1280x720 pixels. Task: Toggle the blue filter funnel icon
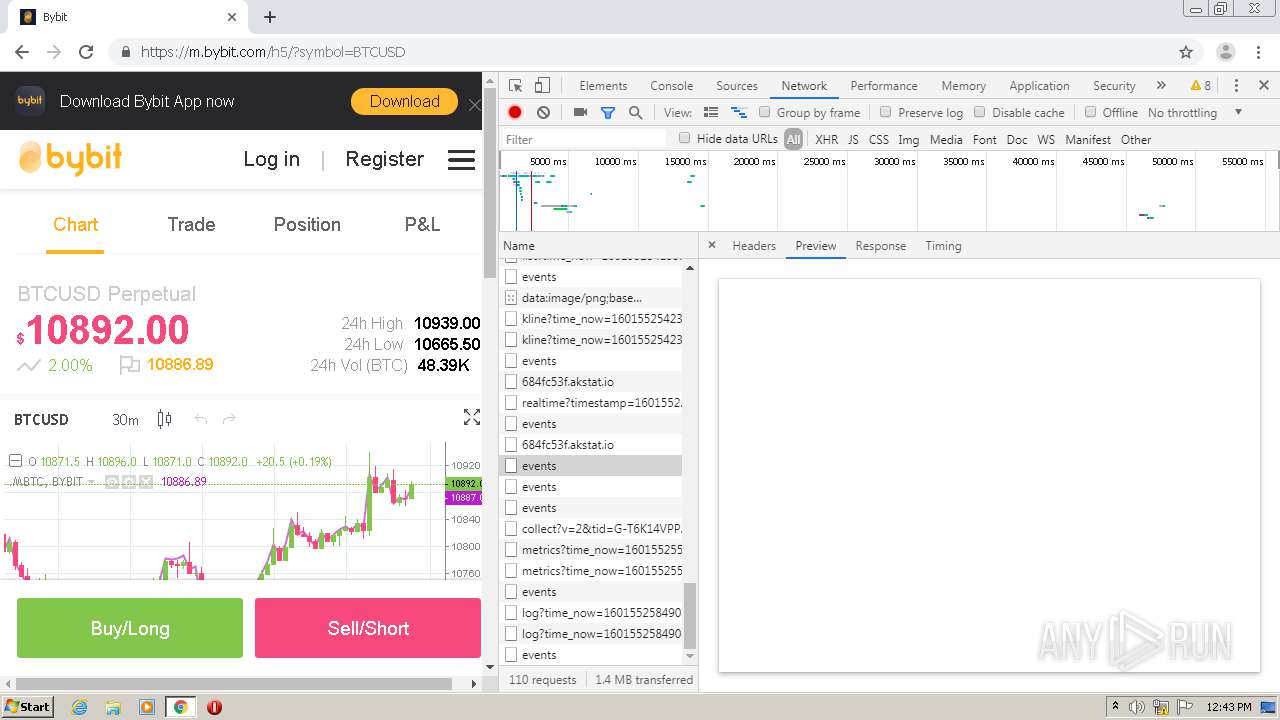point(607,113)
